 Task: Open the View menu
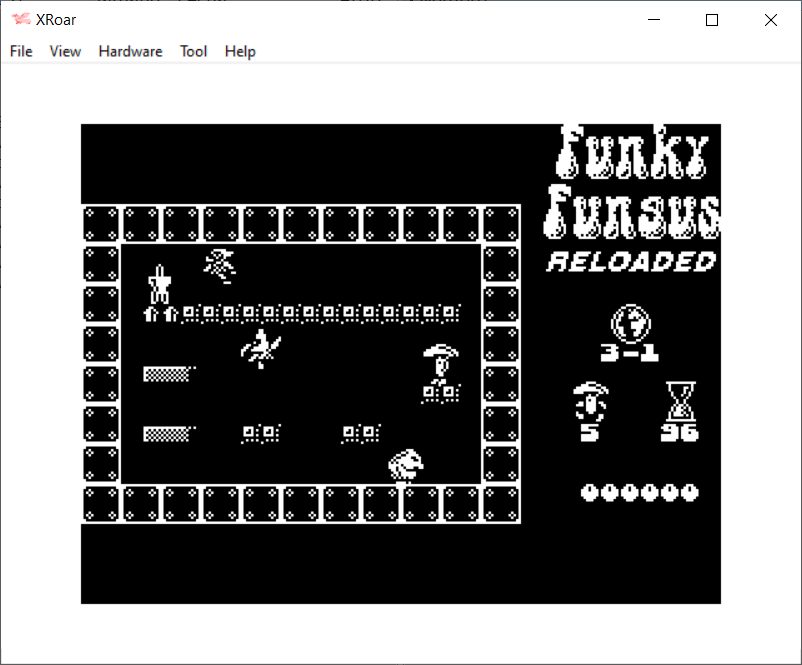click(65, 51)
